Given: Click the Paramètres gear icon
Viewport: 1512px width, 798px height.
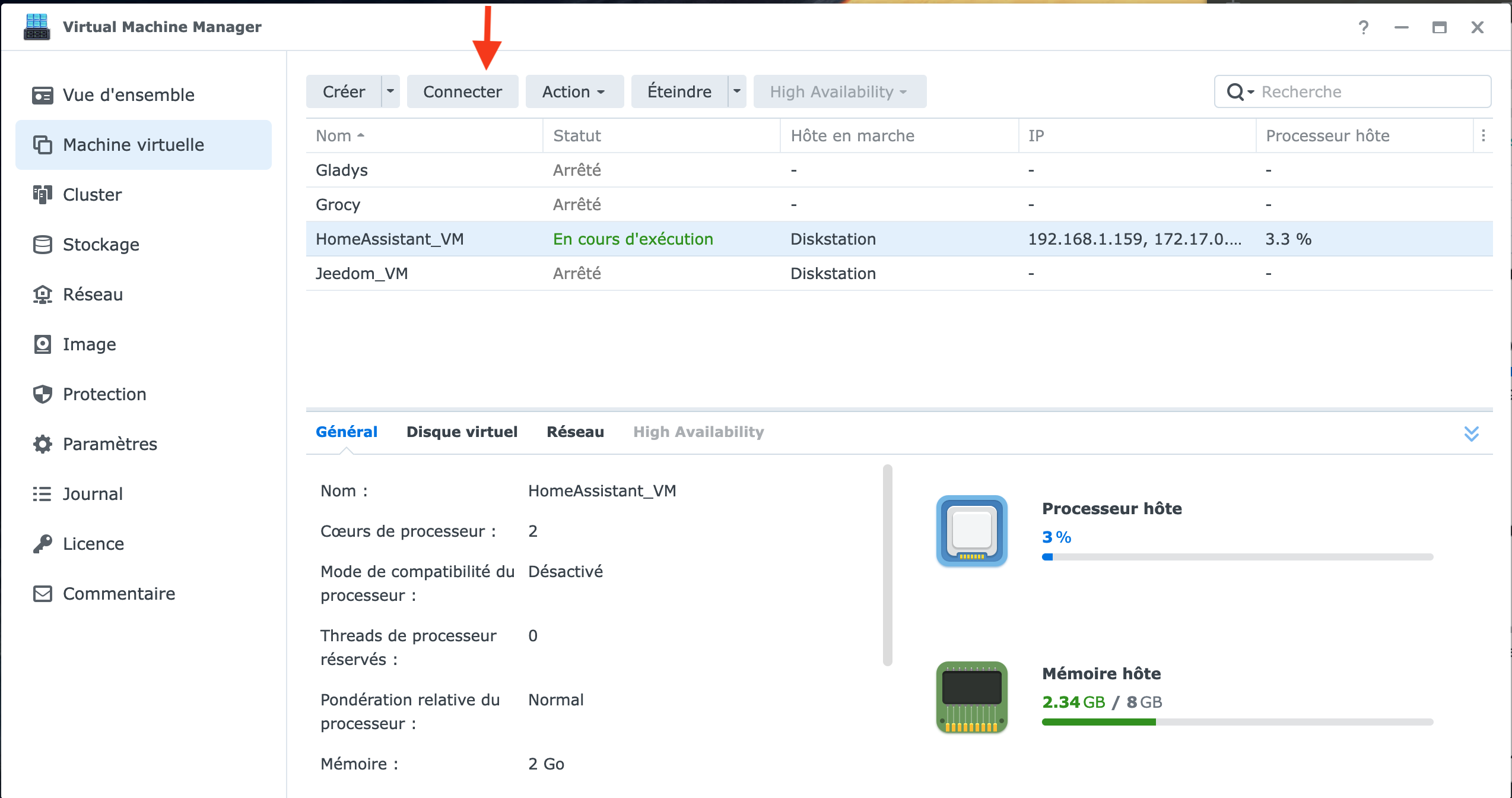Looking at the screenshot, I should pyautogui.click(x=42, y=444).
